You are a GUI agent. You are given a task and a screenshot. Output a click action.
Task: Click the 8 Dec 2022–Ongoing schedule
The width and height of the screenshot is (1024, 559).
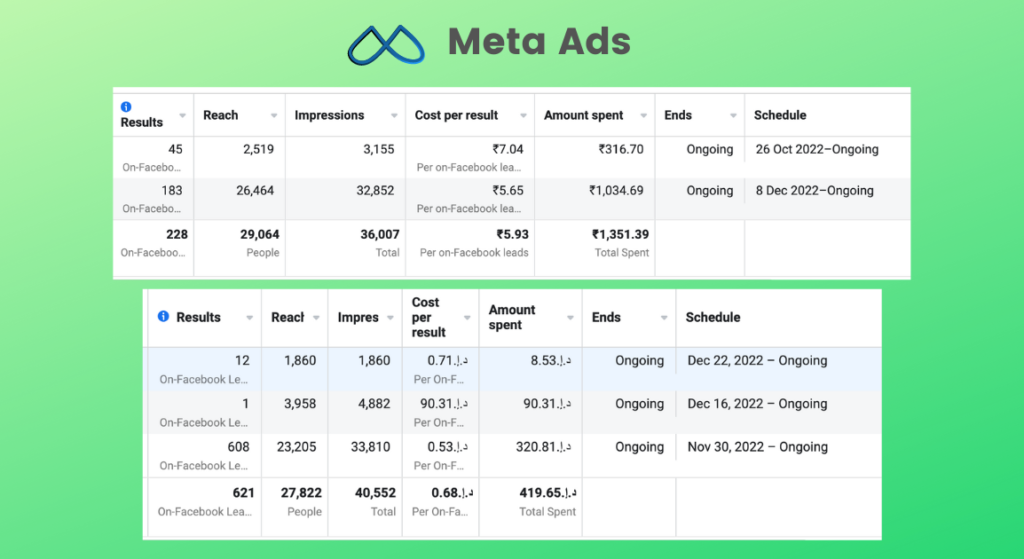[x=814, y=191]
